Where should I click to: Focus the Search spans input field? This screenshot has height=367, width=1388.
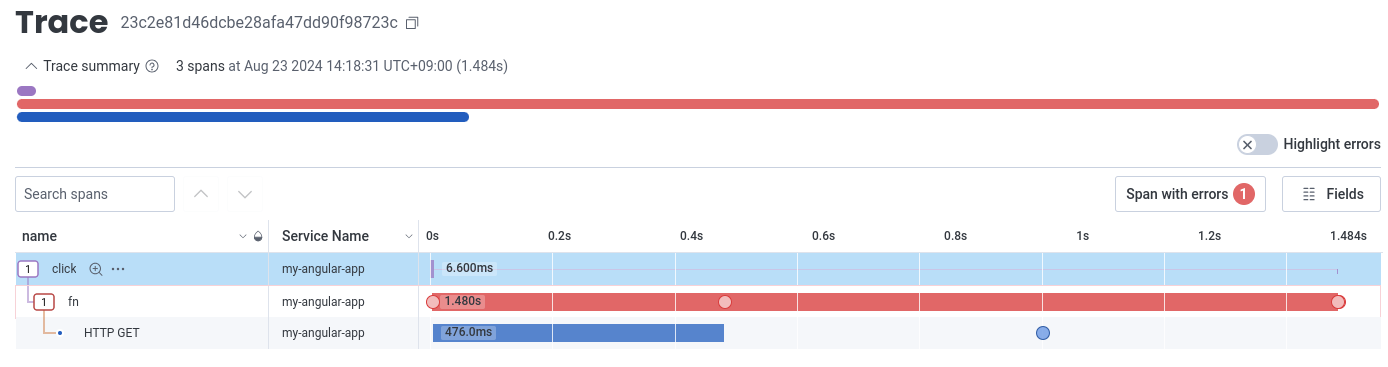pos(95,194)
